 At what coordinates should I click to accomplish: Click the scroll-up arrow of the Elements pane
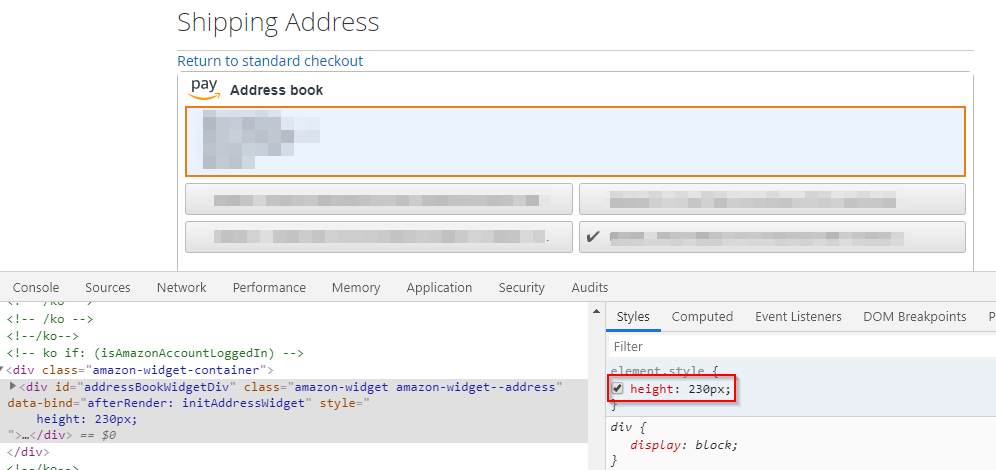click(x=596, y=311)
